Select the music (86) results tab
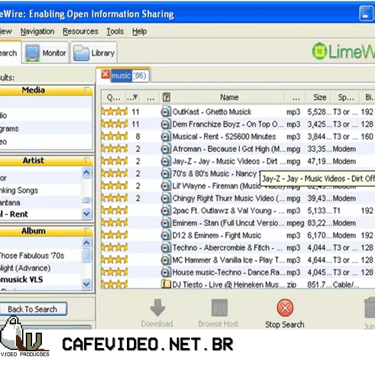375x366 pixels. tap(129, 76)
